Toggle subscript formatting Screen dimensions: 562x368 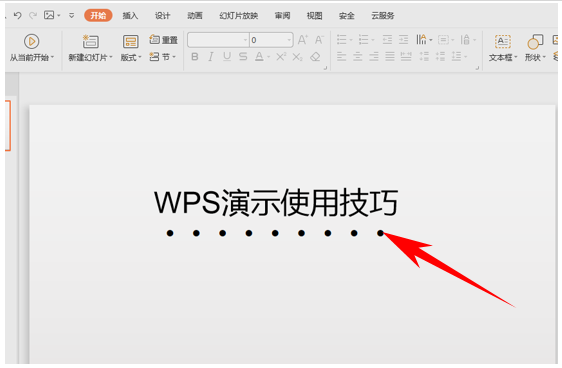[297, 57]
